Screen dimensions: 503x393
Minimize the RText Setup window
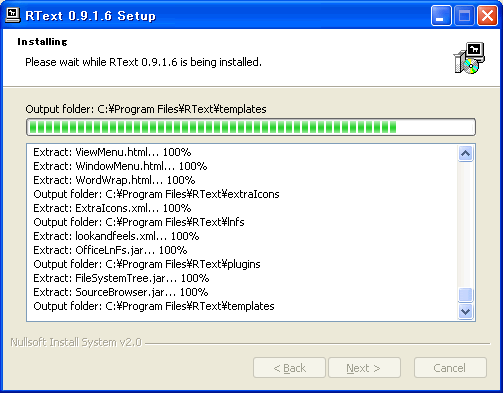(441, 15)
